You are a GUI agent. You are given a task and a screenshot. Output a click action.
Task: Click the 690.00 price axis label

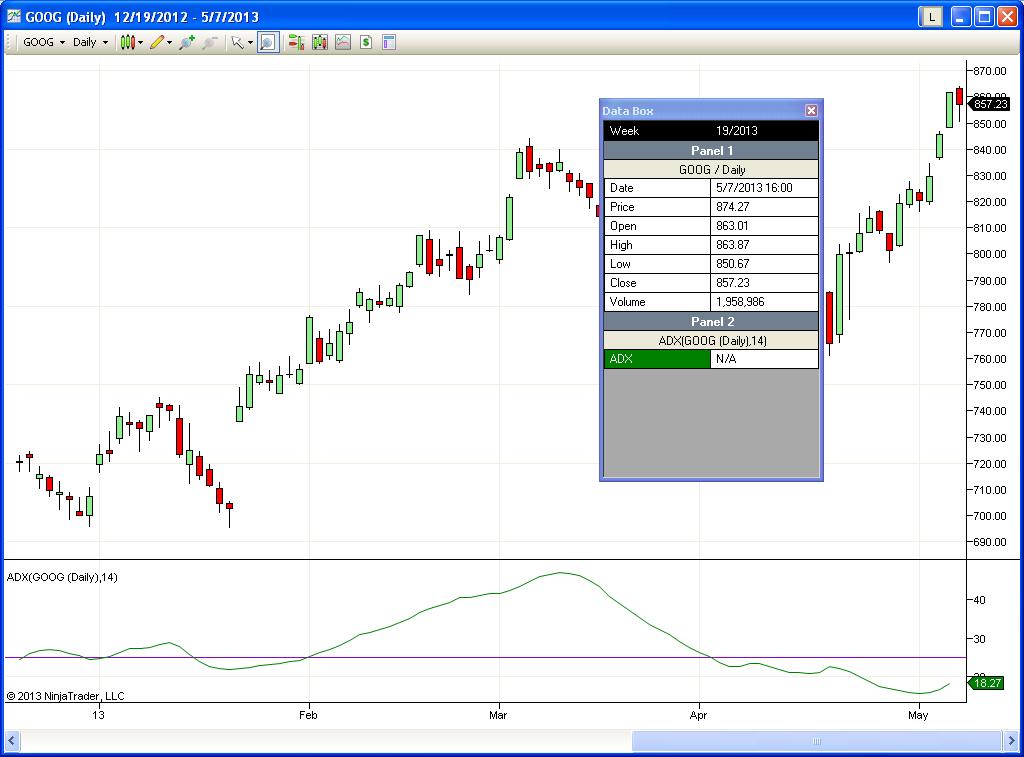click(989, 541)
